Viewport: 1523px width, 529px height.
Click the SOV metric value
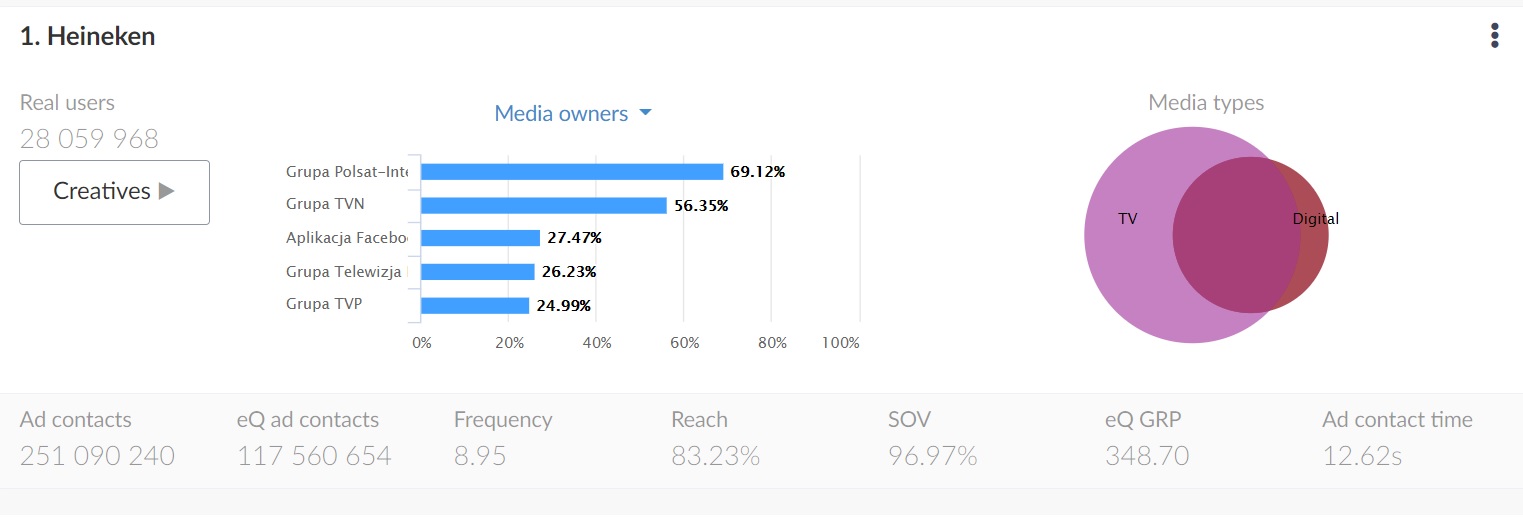click(932, 456)
